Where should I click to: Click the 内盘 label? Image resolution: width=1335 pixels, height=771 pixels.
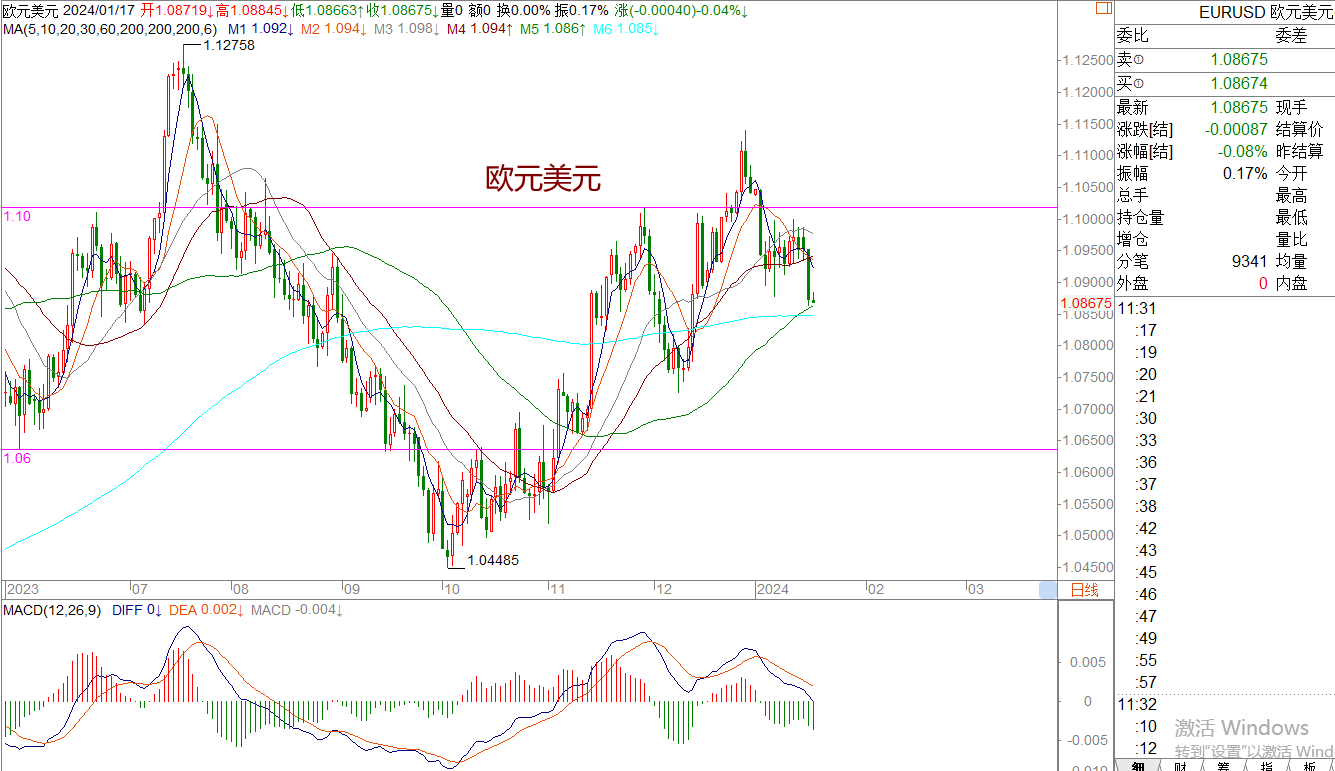1292,283
